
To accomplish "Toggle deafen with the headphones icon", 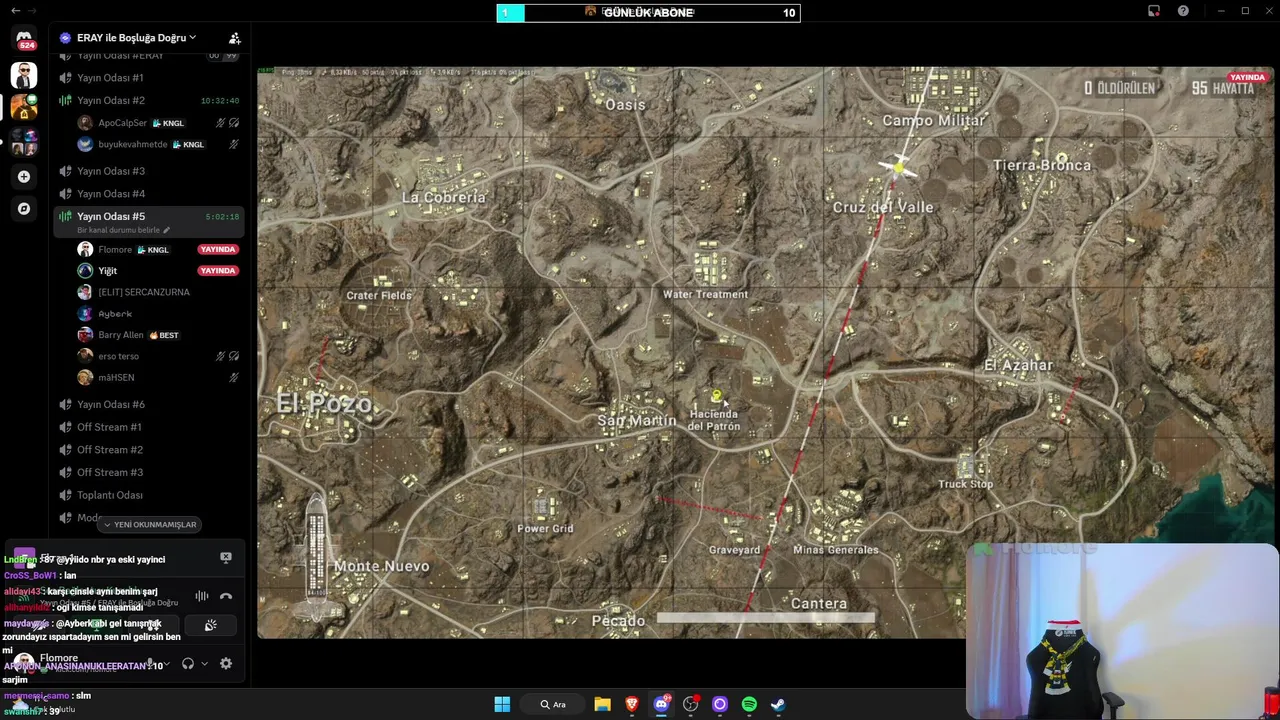I will [x=187, y=663].
